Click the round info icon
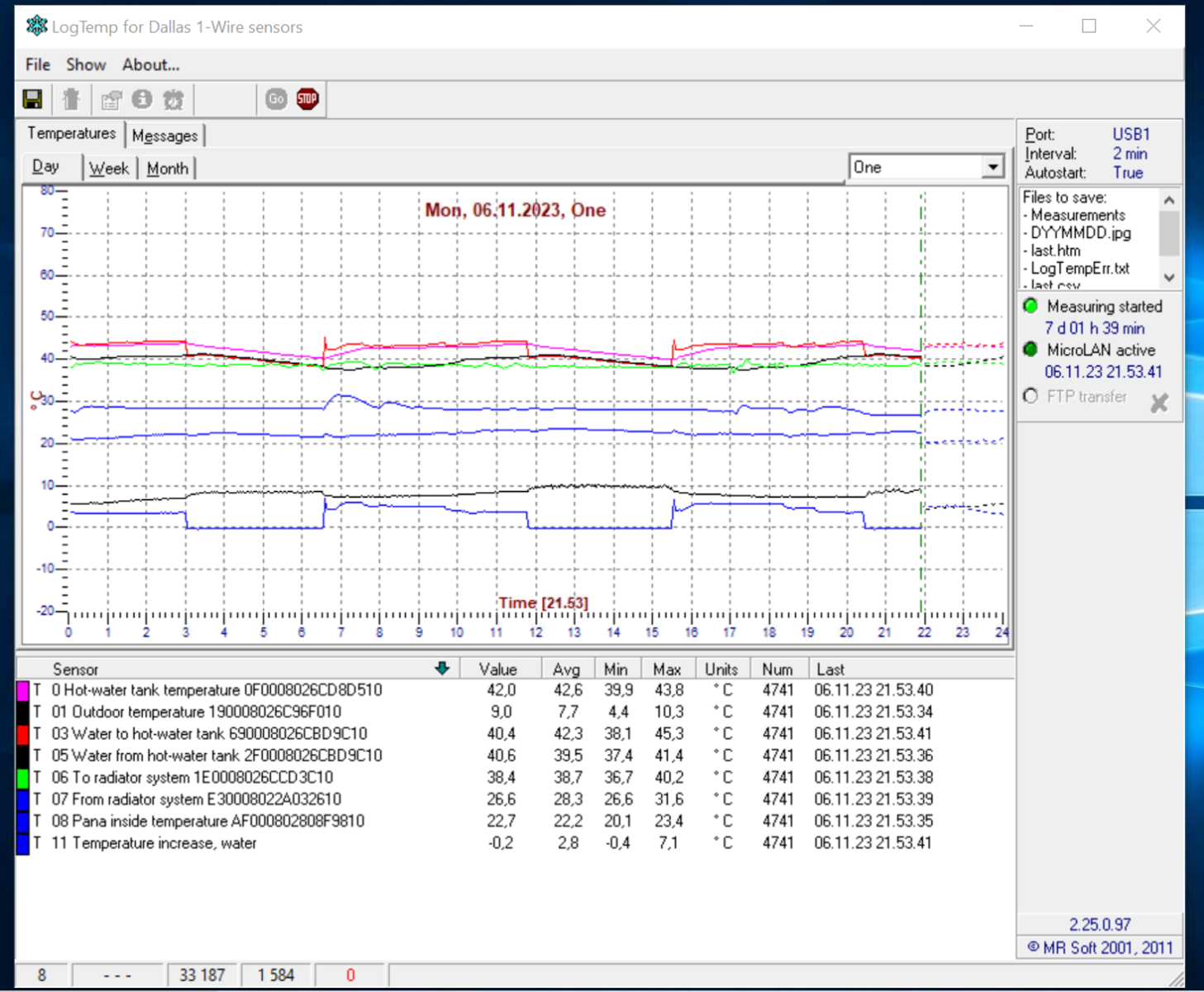1204x992 pixels. pyautogui.click(x=142, y=99)
